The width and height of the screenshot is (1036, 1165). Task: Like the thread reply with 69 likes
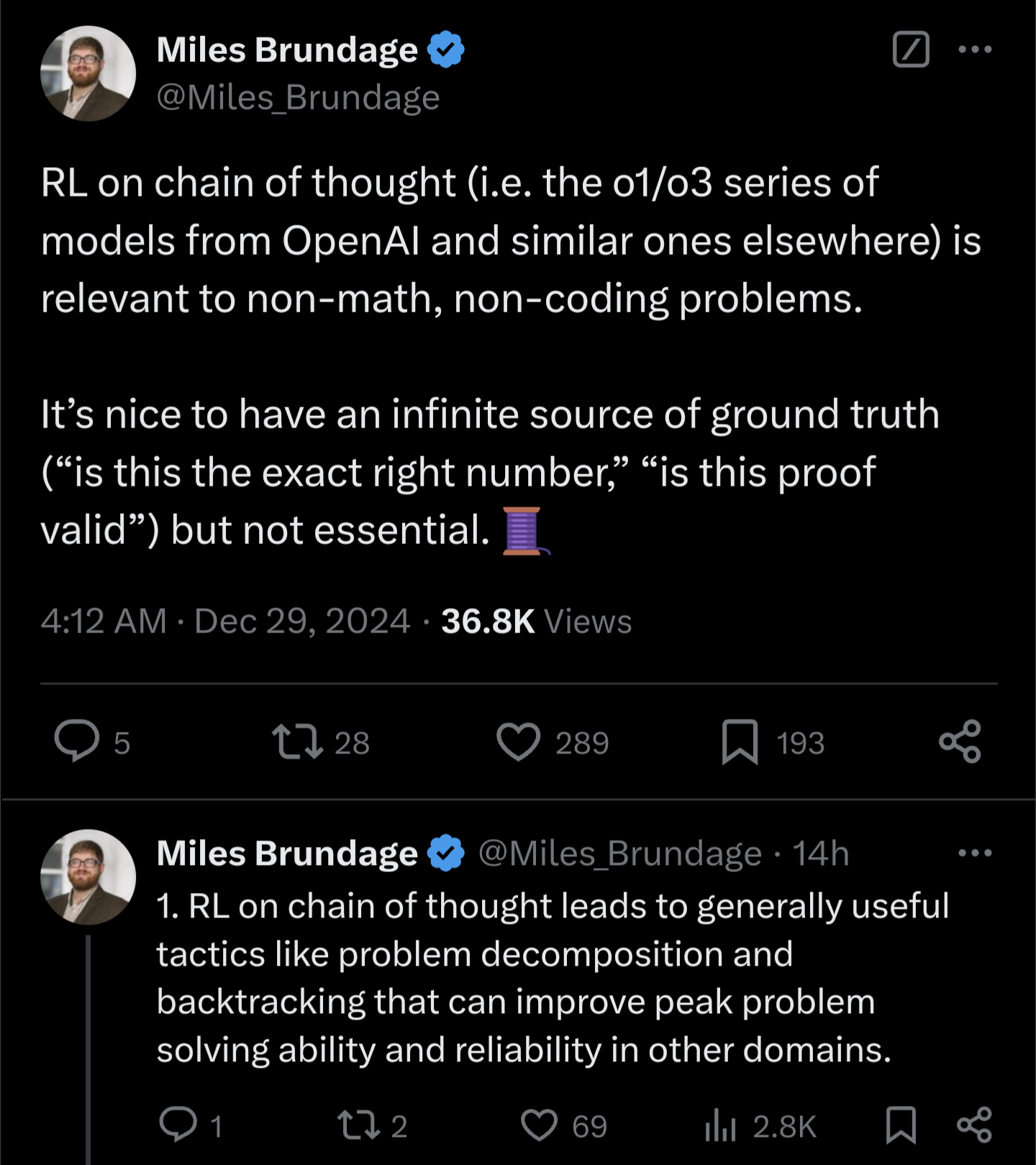539,1125
